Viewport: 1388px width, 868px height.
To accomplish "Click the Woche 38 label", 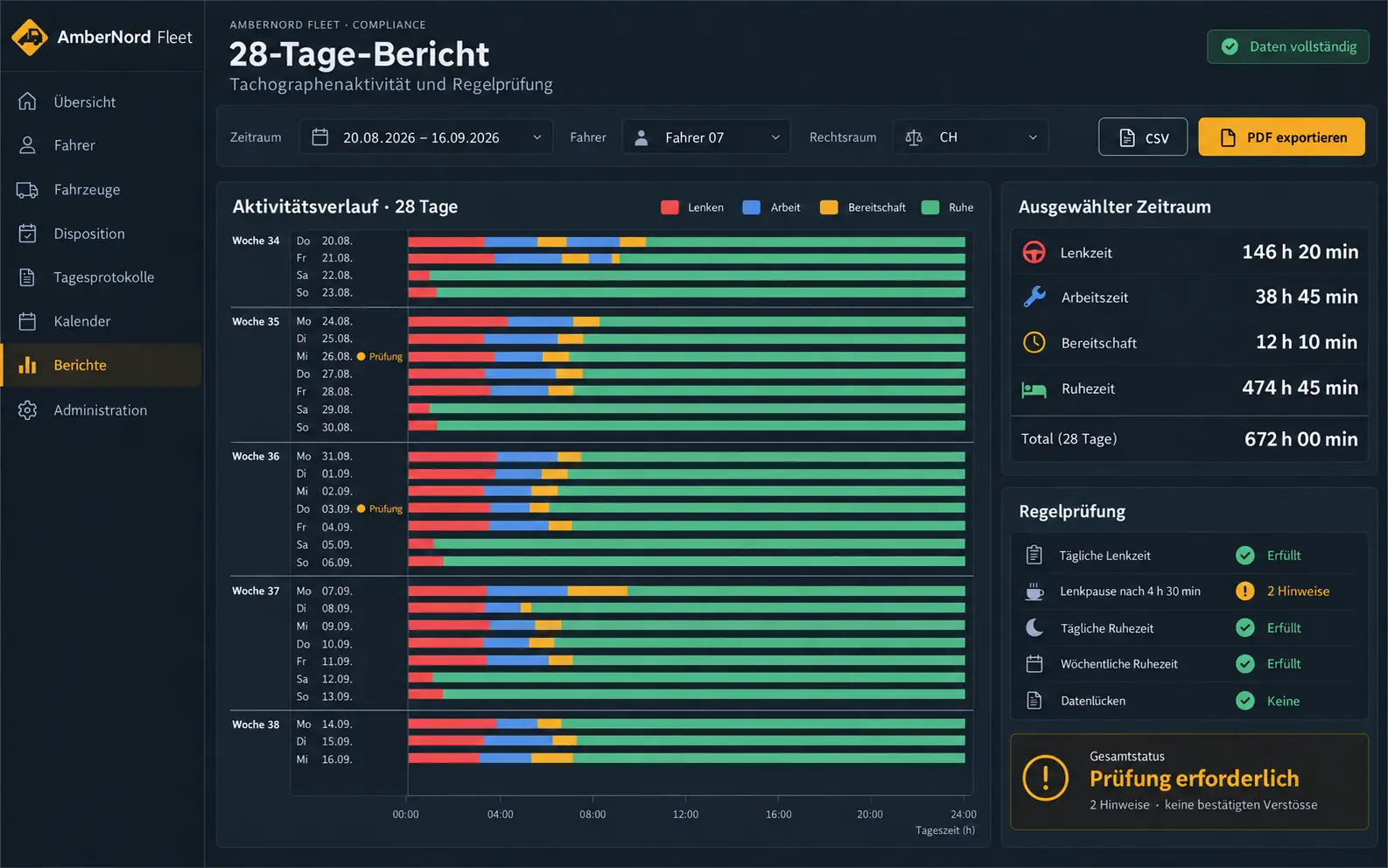I will pos(256,724).
